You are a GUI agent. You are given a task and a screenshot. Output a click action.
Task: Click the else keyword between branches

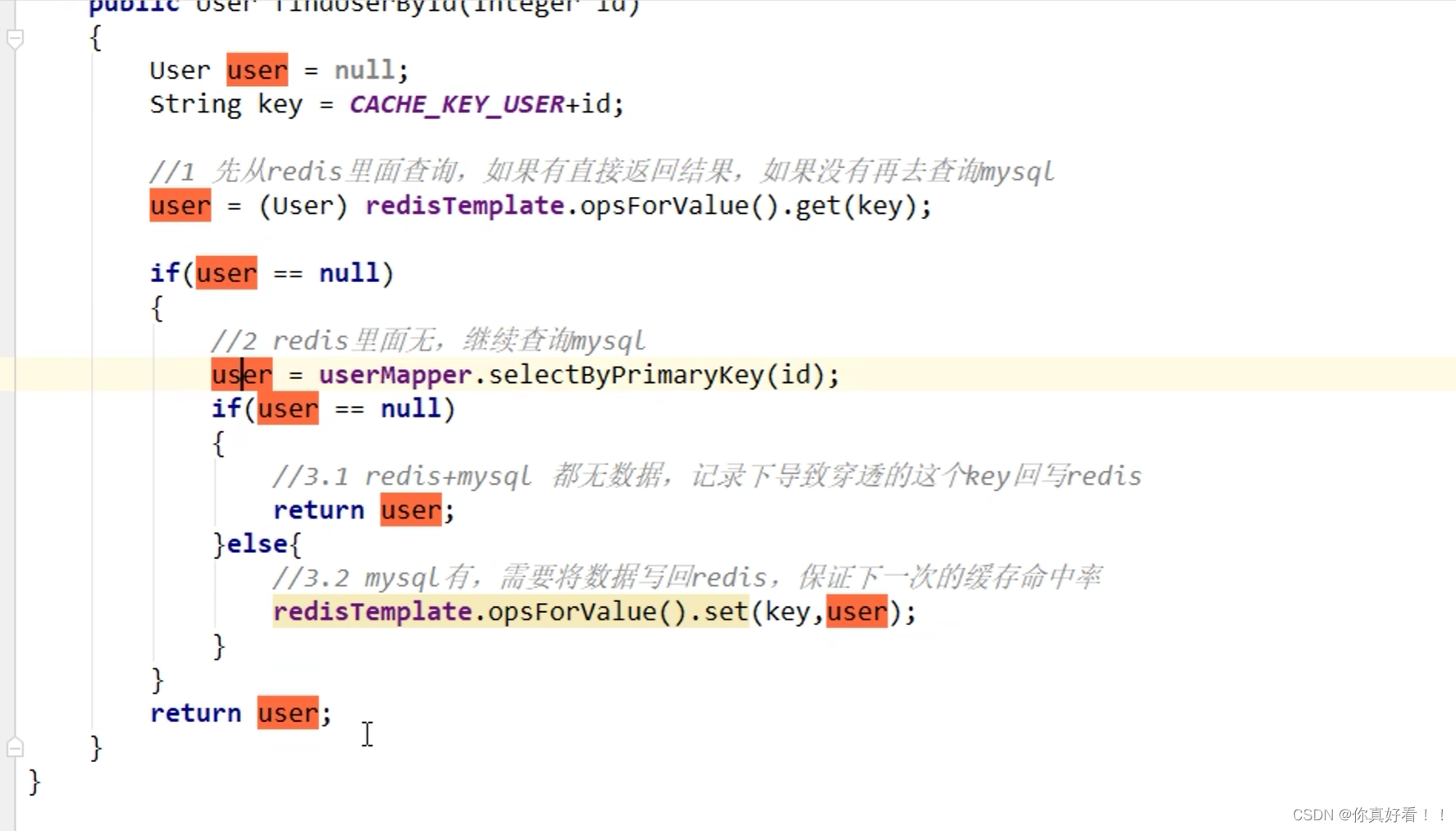[258, 542]
